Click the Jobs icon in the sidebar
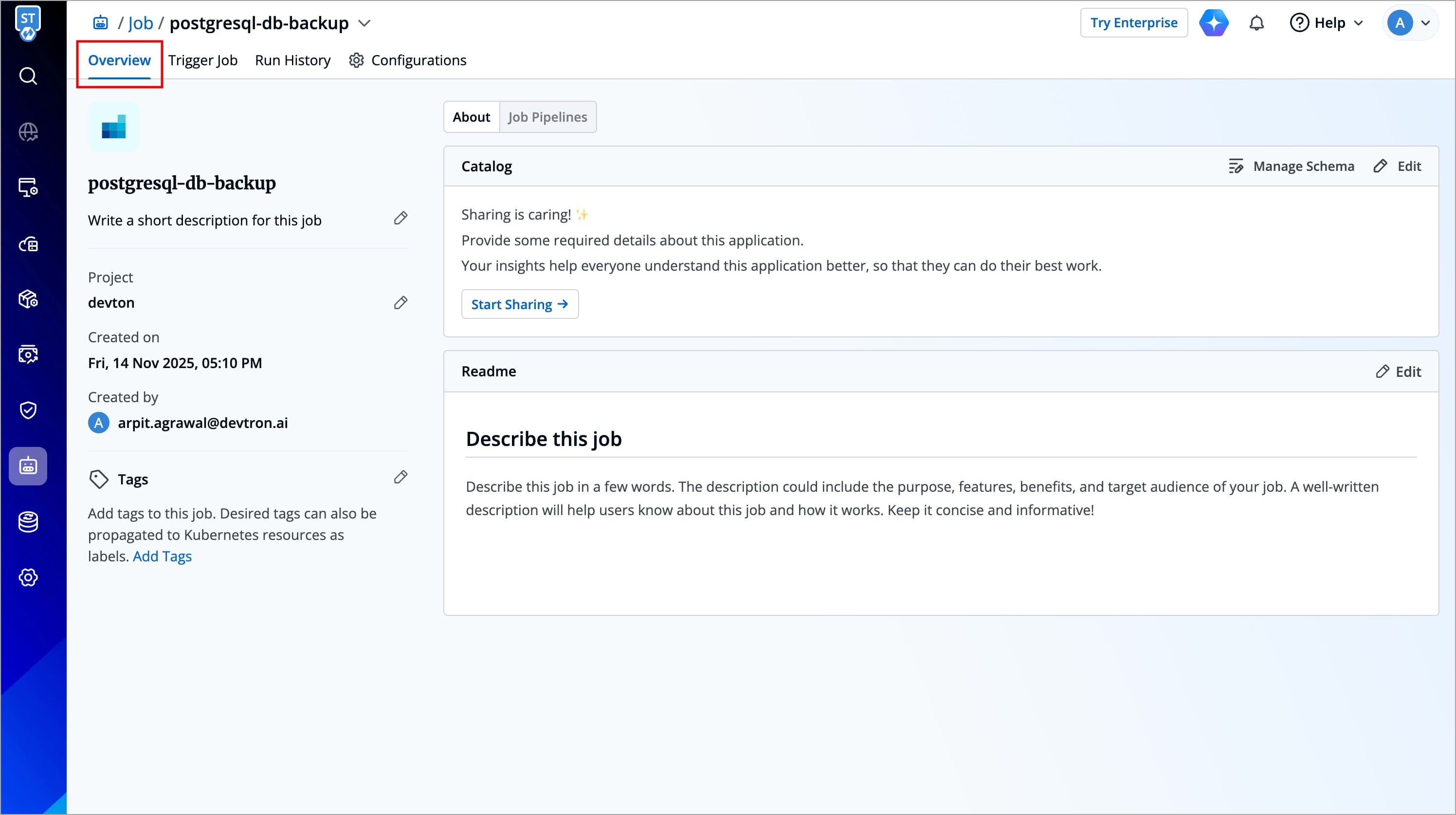The height and width of the screenshot is (815, 1456). pyautogui.click(x=28, y=466)
